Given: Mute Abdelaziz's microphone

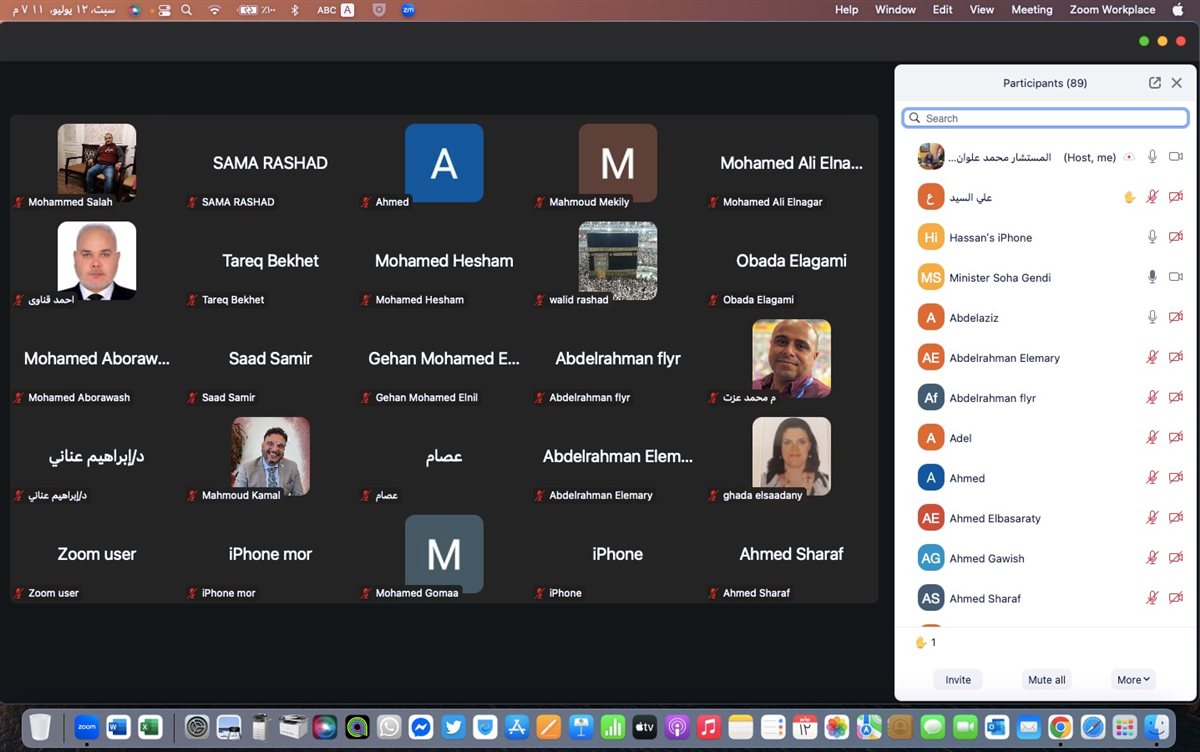Looking at the screenshot, I should pyautogui.click(x=1152, y=317).
